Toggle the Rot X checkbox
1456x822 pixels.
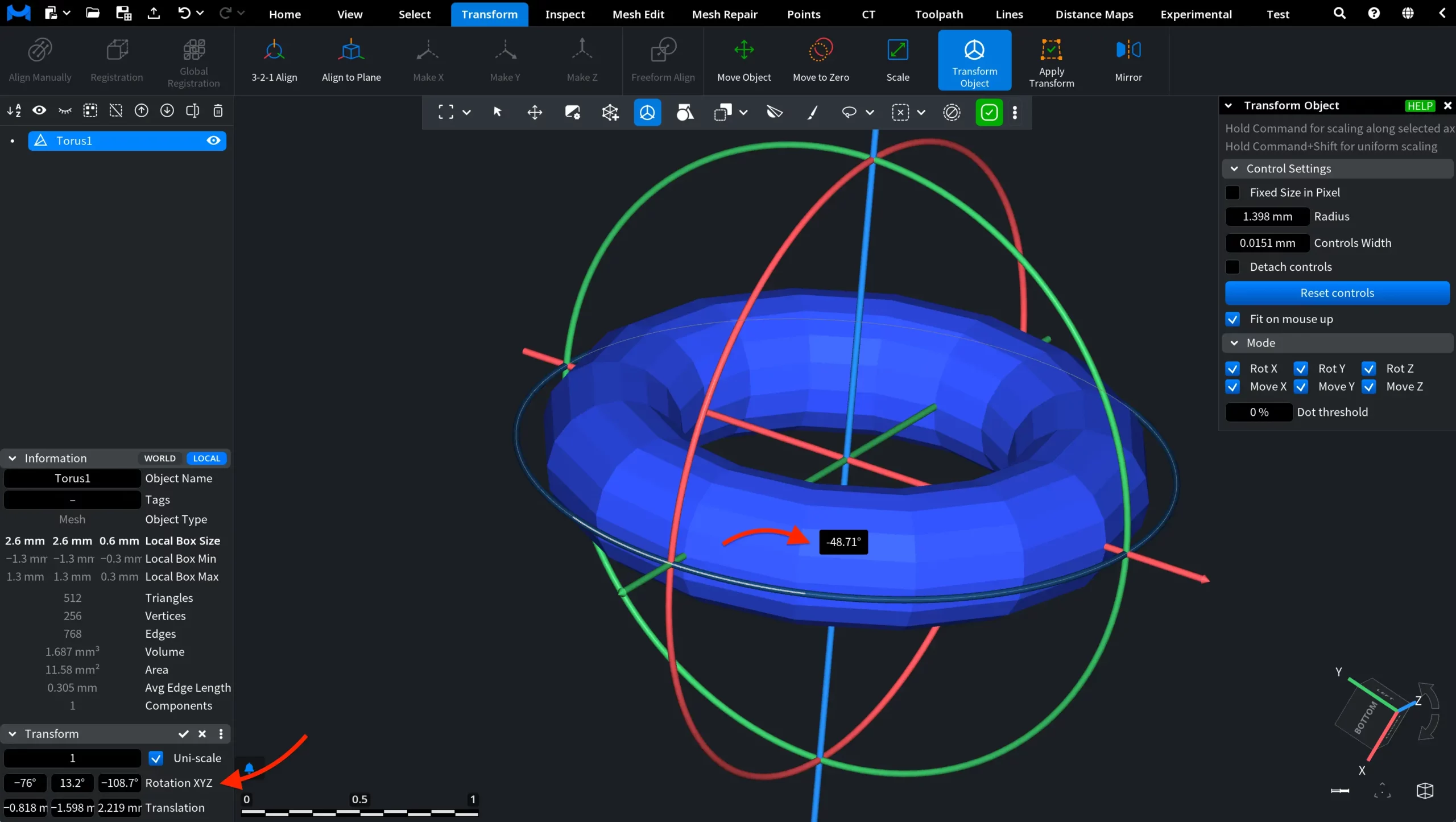[x=1232, y=369]
